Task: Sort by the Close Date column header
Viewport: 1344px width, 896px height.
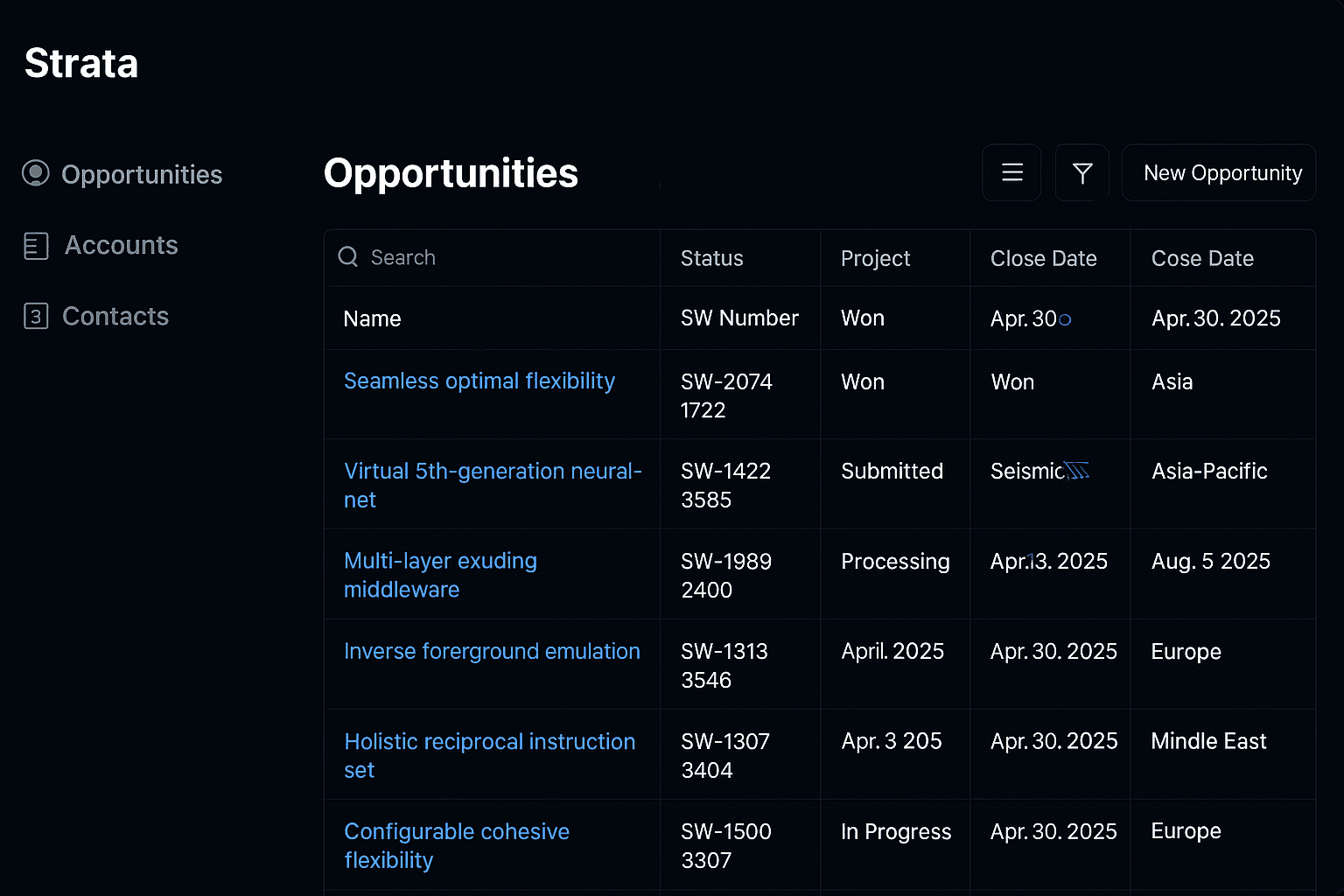Action: (1043, 259)
